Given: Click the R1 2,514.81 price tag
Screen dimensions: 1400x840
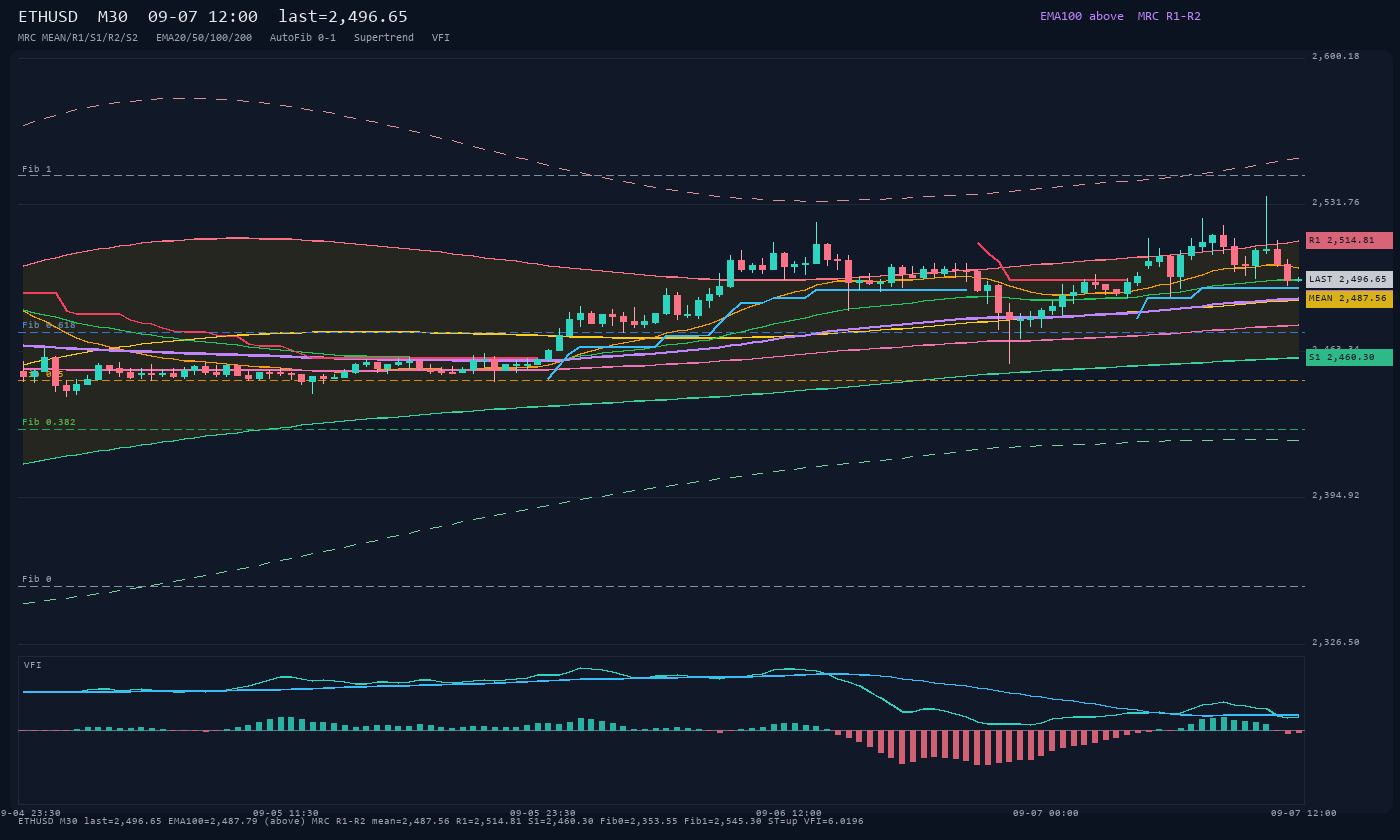Looking at the screenshot, I should click(x=1349, y=240).
